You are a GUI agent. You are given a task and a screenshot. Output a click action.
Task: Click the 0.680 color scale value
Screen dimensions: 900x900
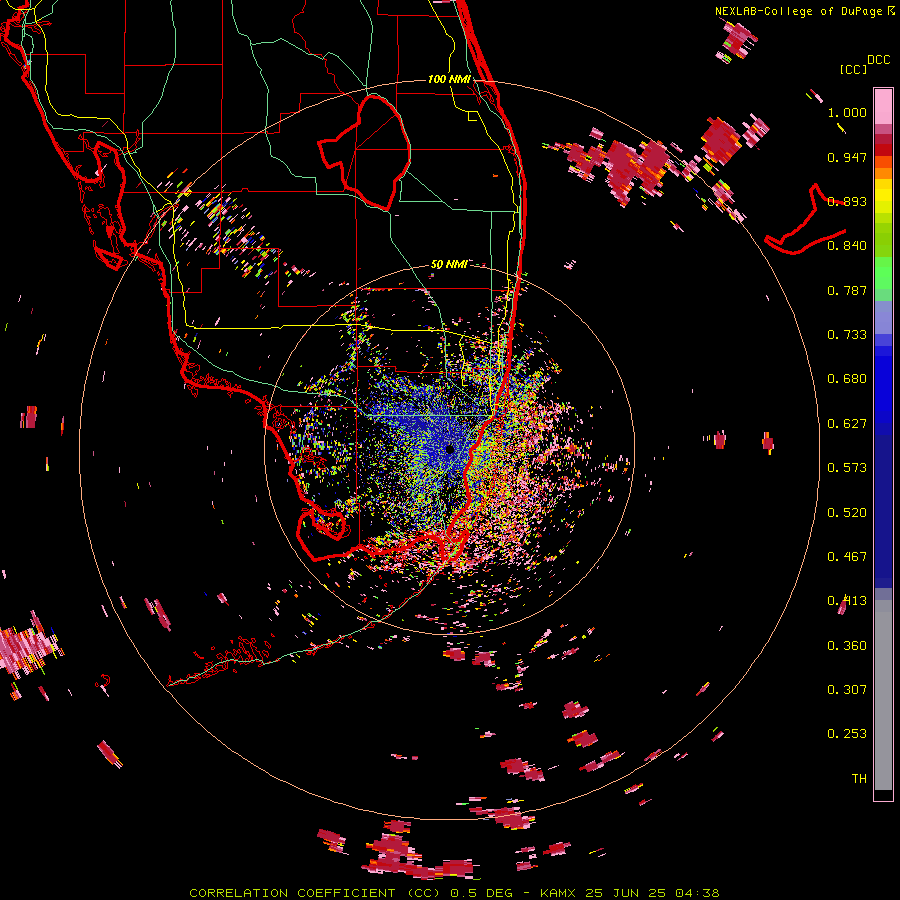pos(847,379)
